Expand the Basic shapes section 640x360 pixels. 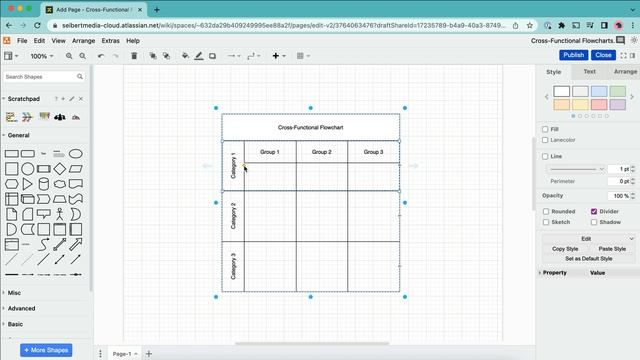pyautogui.click(x=15, y=324)
